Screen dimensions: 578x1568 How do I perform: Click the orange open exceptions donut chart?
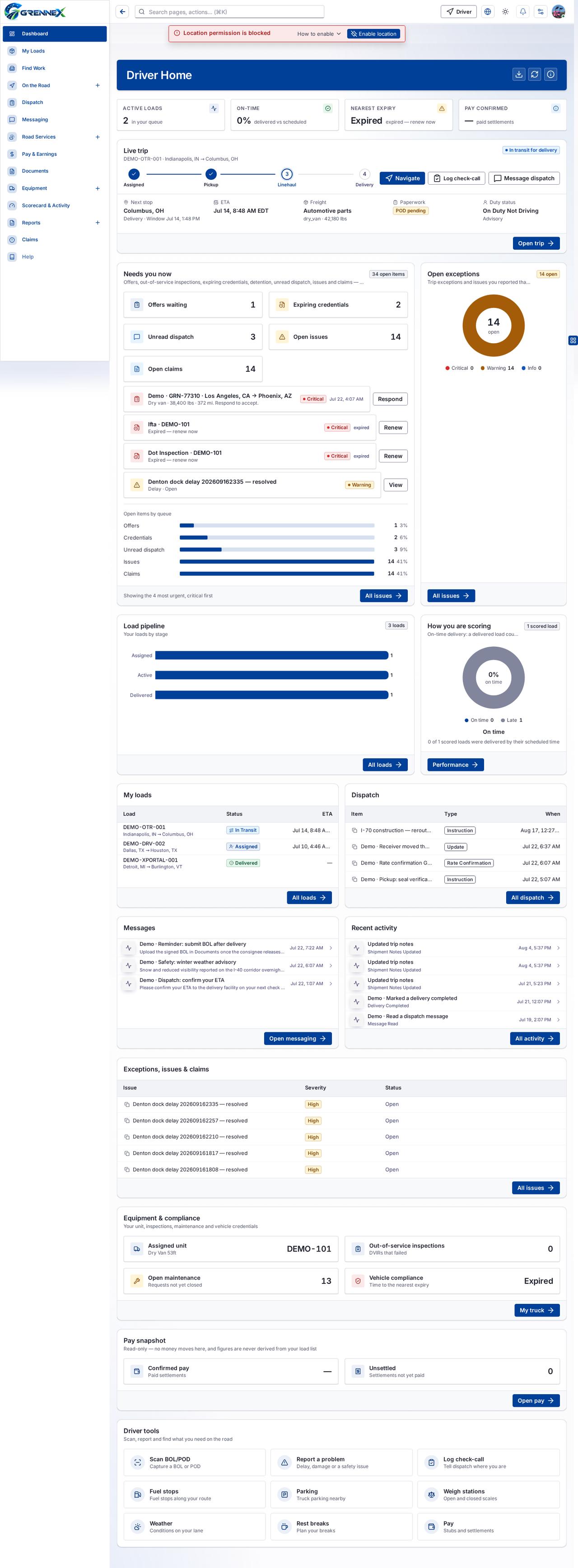[494, 325]
